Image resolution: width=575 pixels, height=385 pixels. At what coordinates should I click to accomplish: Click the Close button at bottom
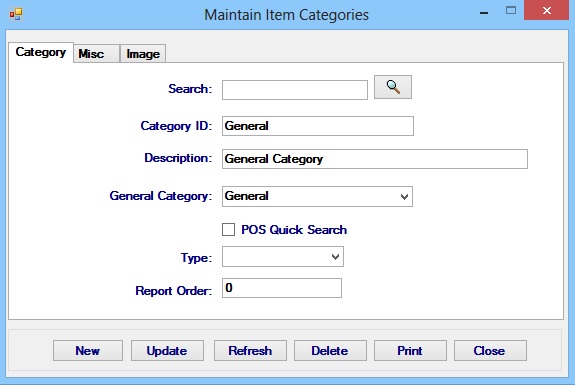click(490, 351)
